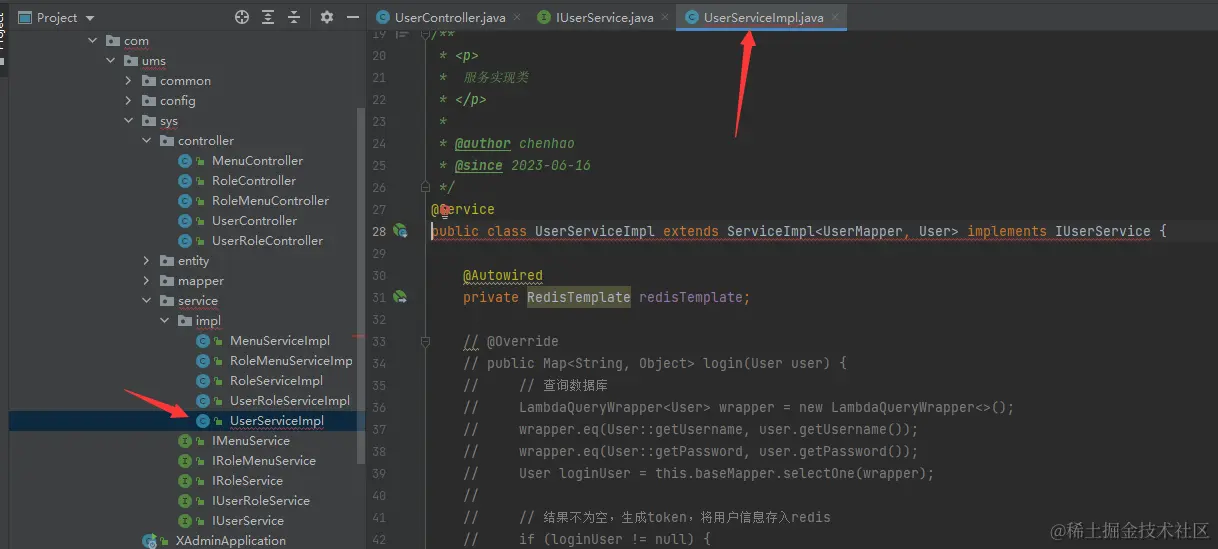1218x549 pixels.
Task: Click line number 36 in the gutter
Action: tap(378, 407)
